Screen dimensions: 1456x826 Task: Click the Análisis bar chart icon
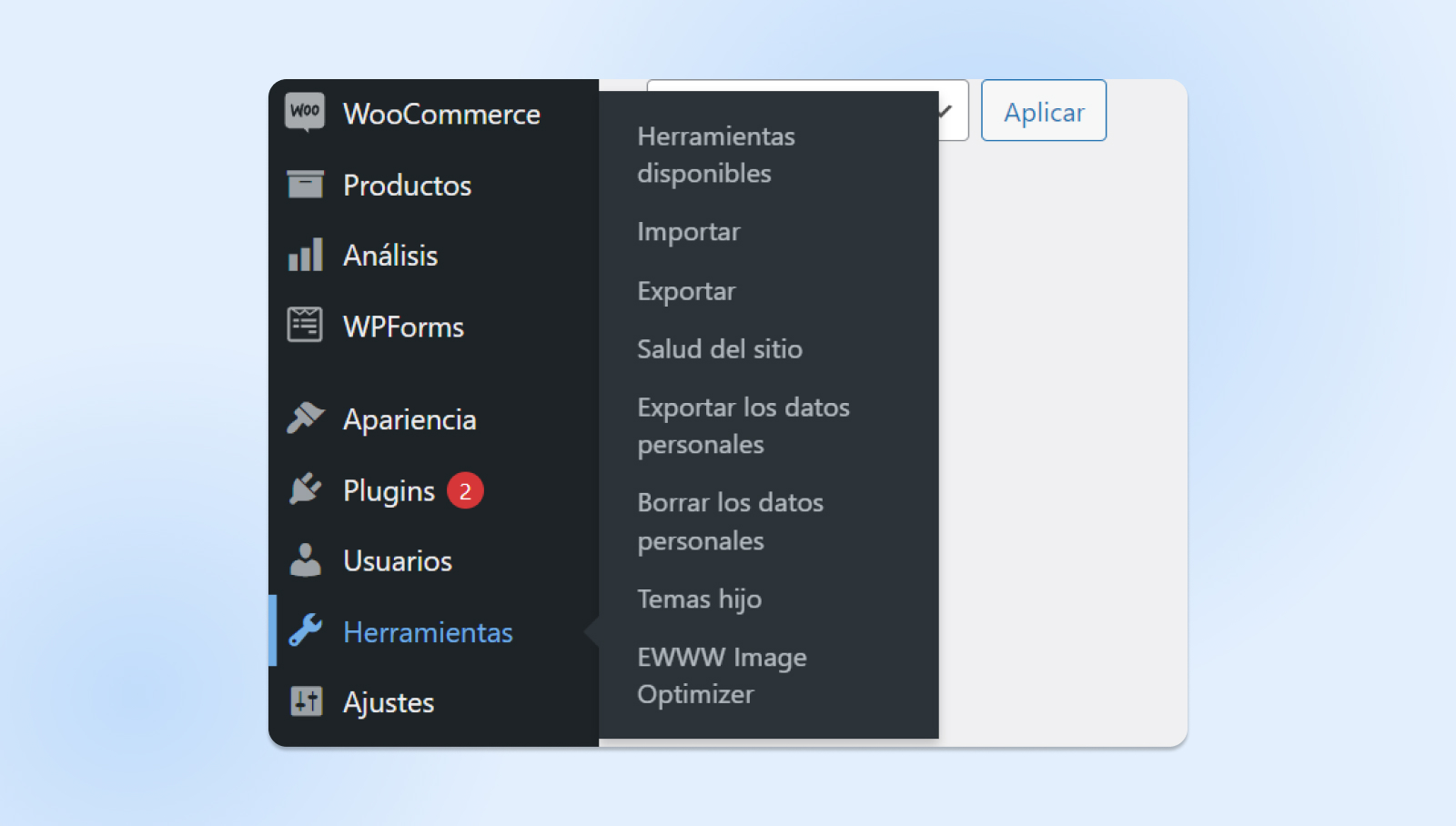pos(305,256)
